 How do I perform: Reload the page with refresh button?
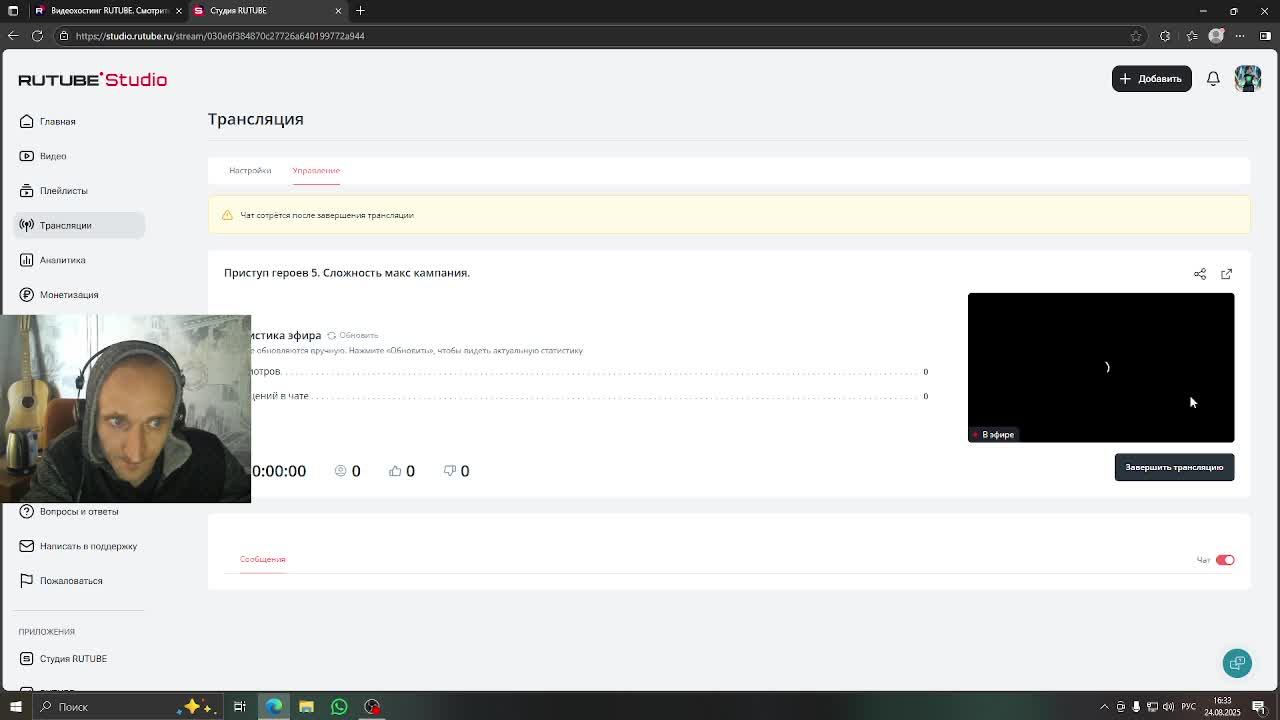click(x=37, y=36)
